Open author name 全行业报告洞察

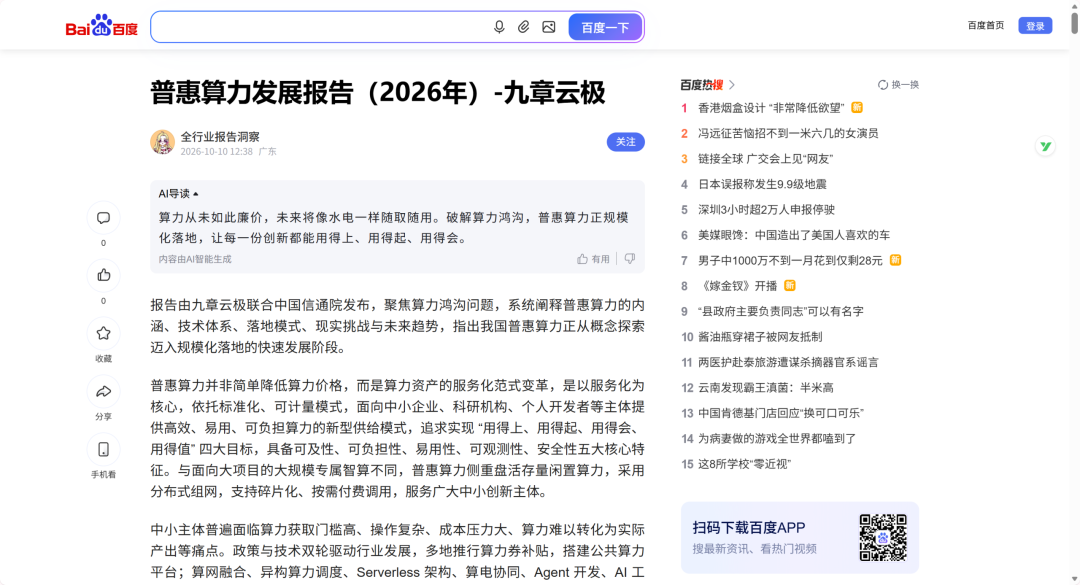click(x=220, y=136)
